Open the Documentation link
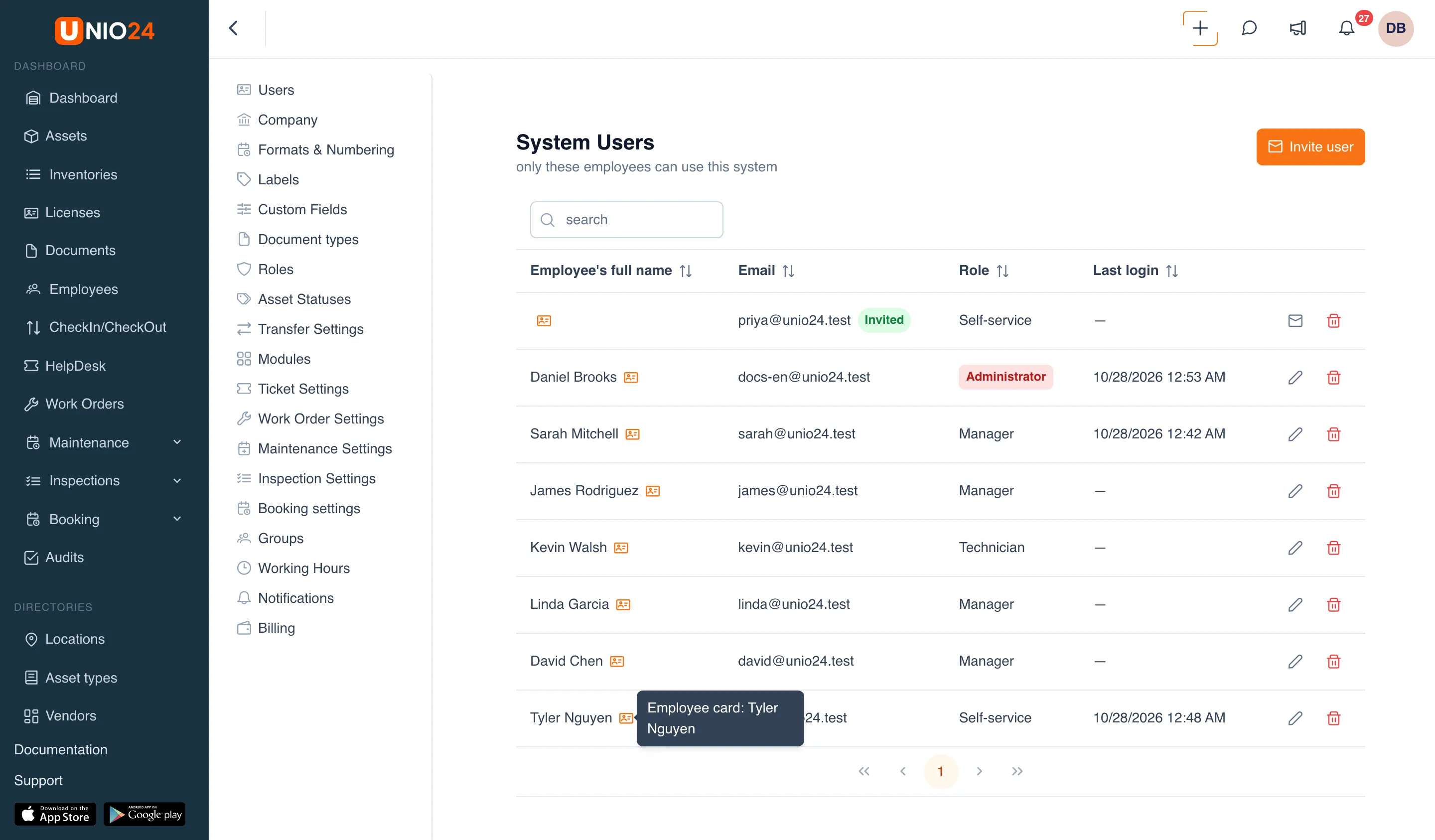The image size is (1435, 840). click(x=60, y=749)
